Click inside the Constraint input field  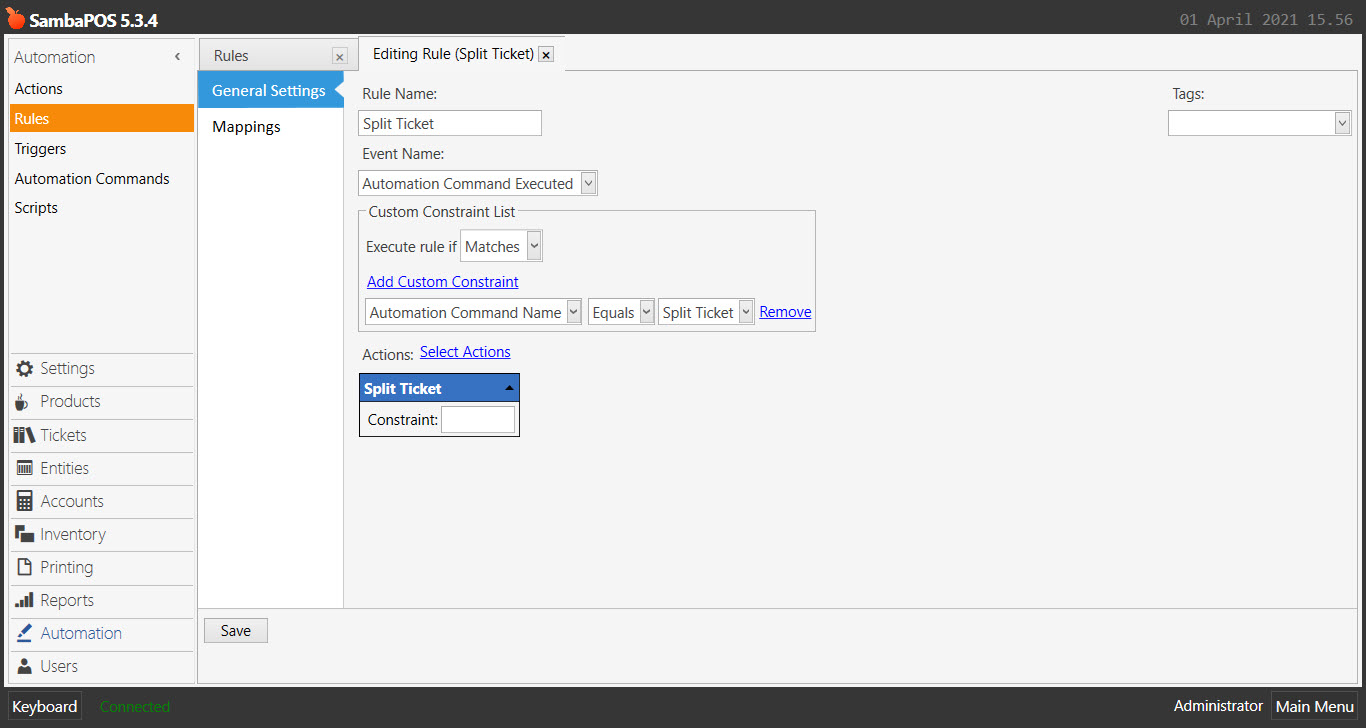point(478,419)
